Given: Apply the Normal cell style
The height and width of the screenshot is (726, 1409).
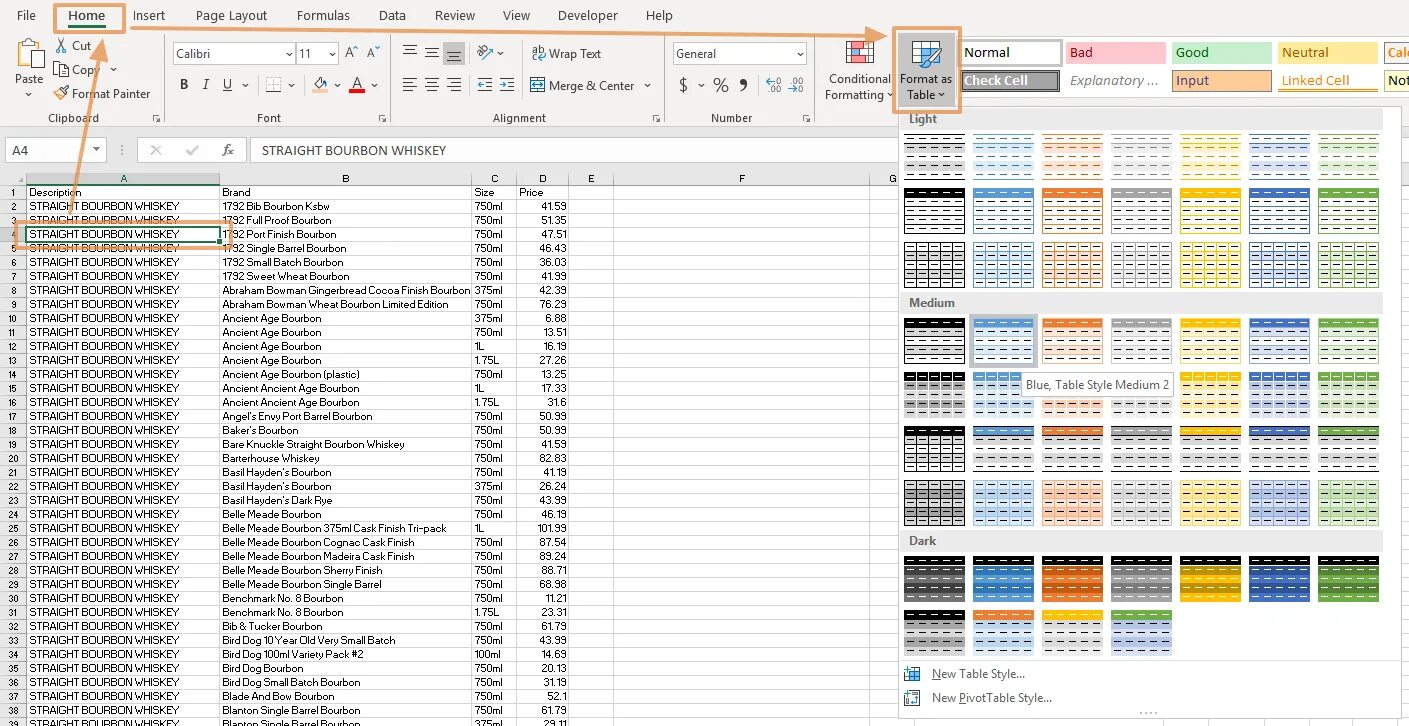Looking at the screenshot, I should click(x=1011, y=53).
